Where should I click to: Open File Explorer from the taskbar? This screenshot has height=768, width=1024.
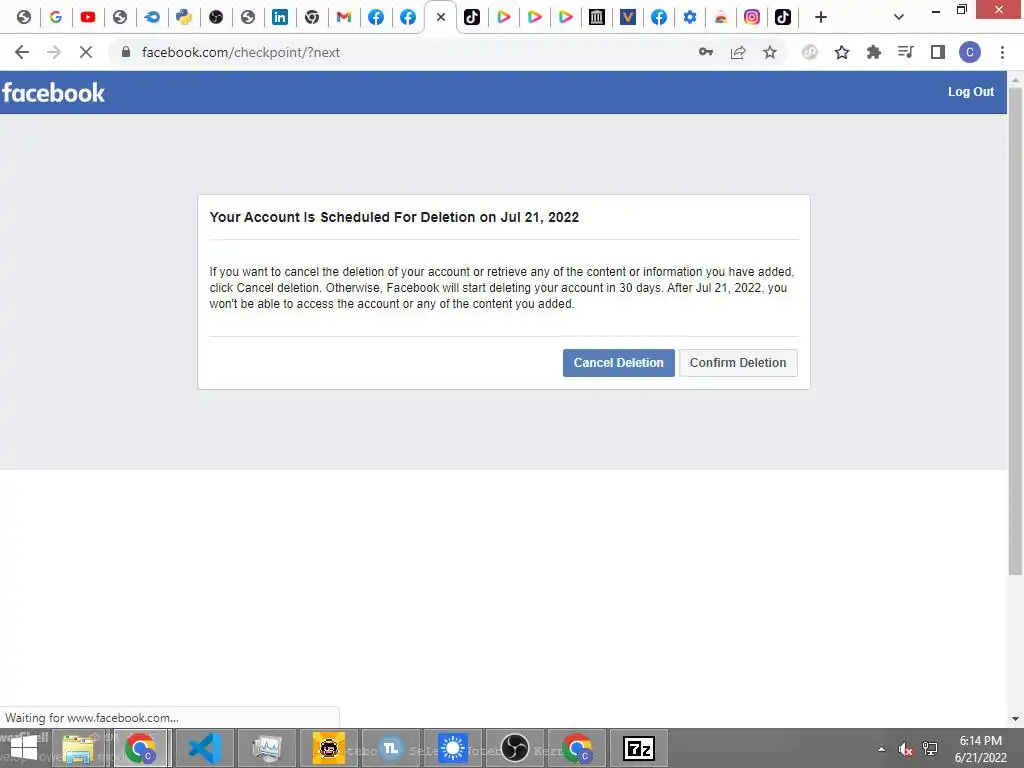pyautogui.click(x=78, y=748)
